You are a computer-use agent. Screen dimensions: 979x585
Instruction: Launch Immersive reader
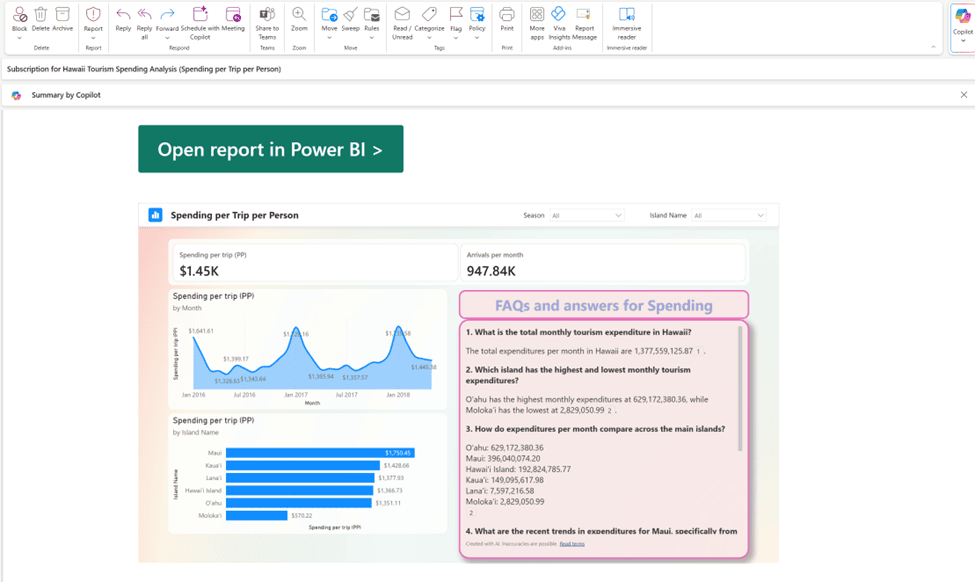(x=627, y=15)
